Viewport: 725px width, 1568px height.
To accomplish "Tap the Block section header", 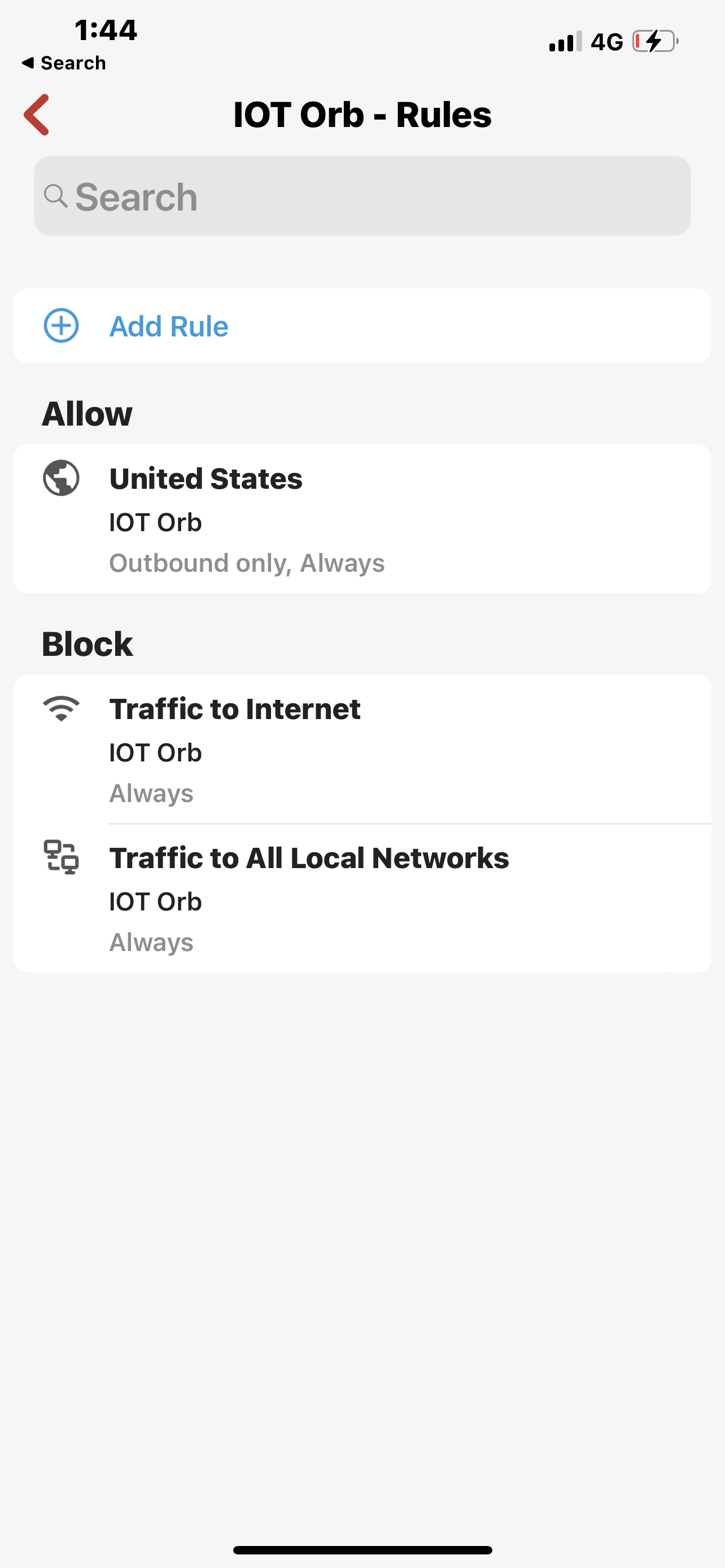I will 87,644.
